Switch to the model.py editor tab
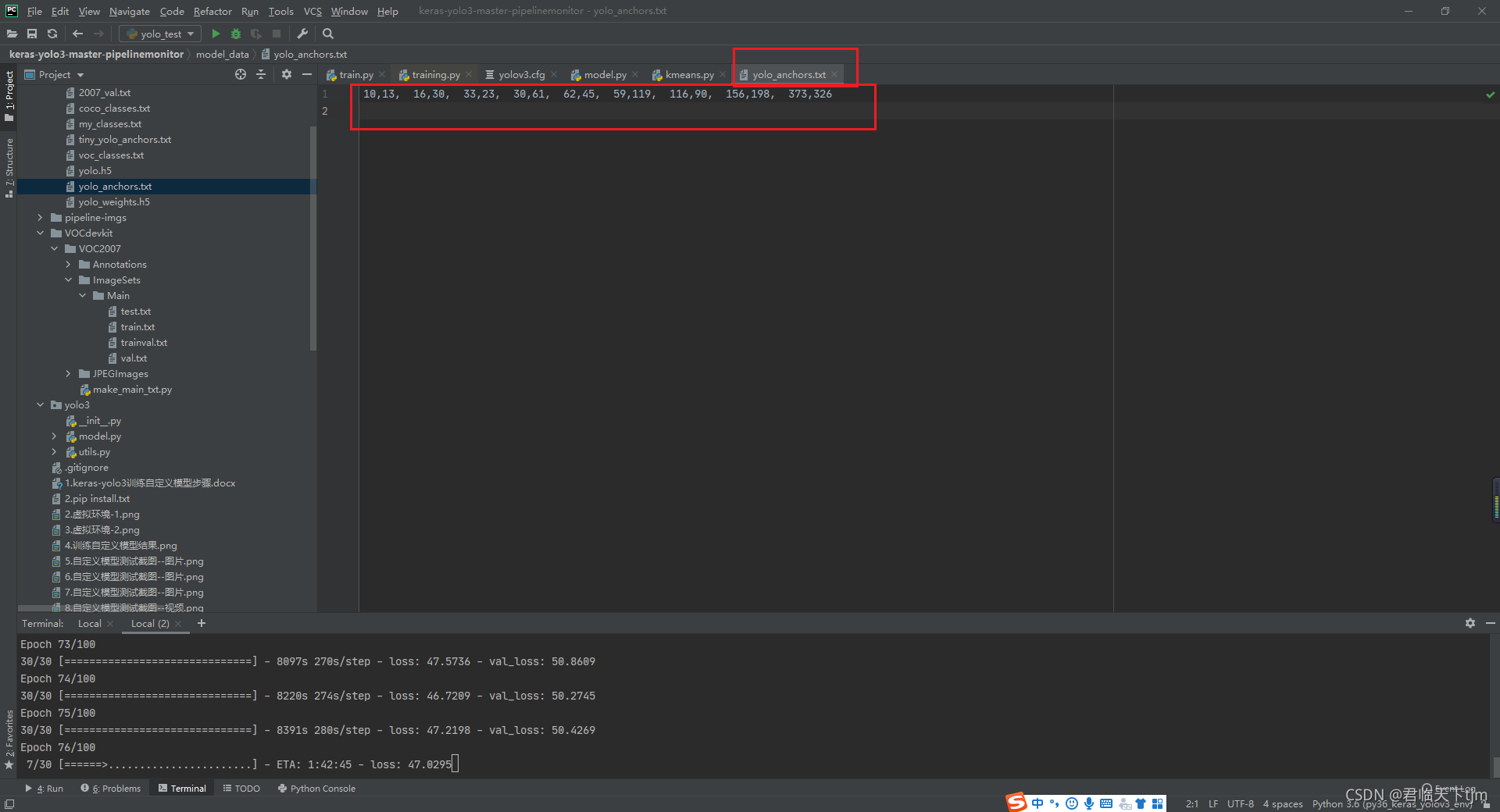 pos(605,75)
